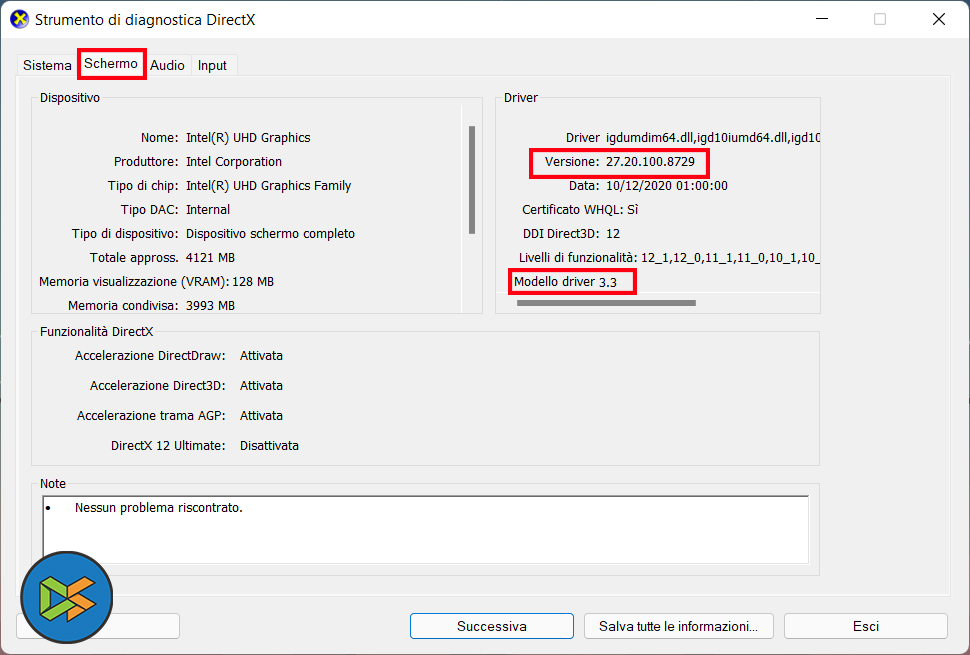Click the blue circular logo overlay

click(x=67, y=597)
